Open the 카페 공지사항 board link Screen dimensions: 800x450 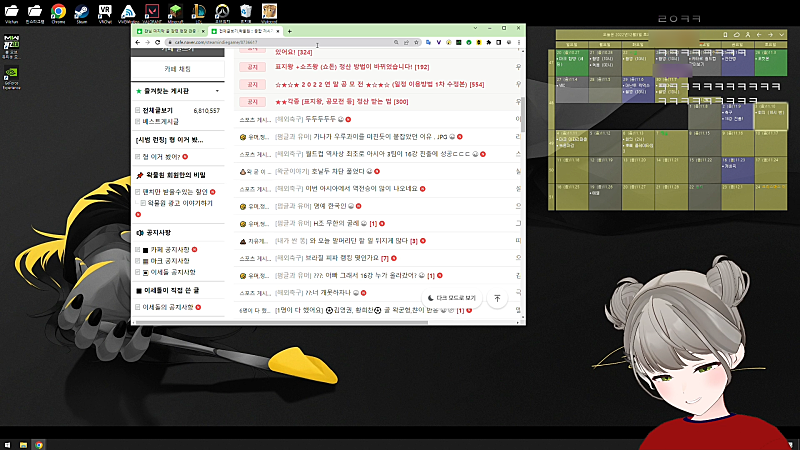(x=170, y=249)
